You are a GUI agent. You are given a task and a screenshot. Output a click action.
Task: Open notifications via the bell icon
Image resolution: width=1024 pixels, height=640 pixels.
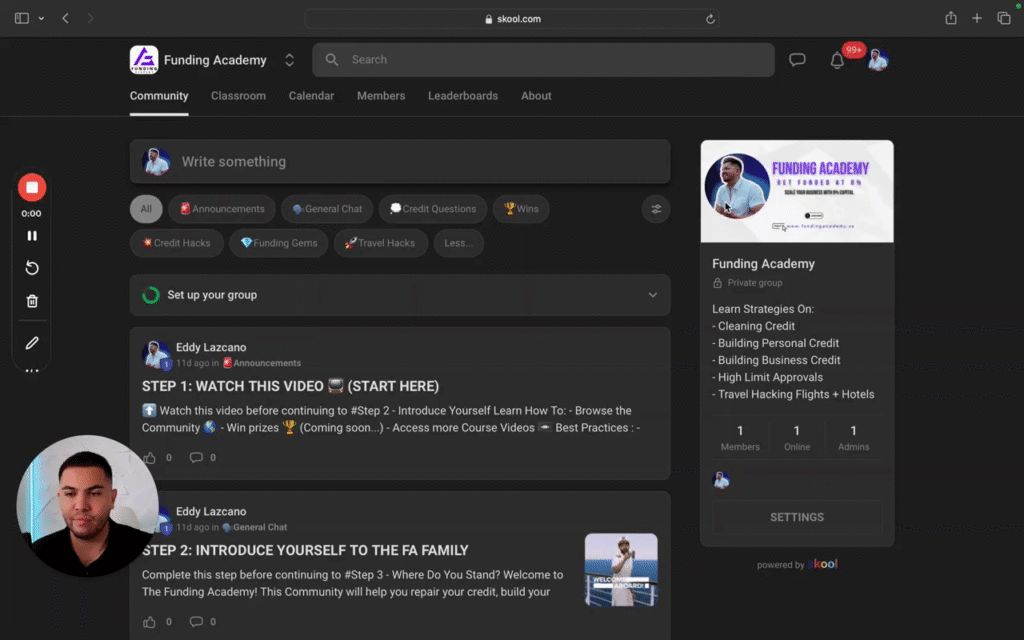[x=838, y=60]
